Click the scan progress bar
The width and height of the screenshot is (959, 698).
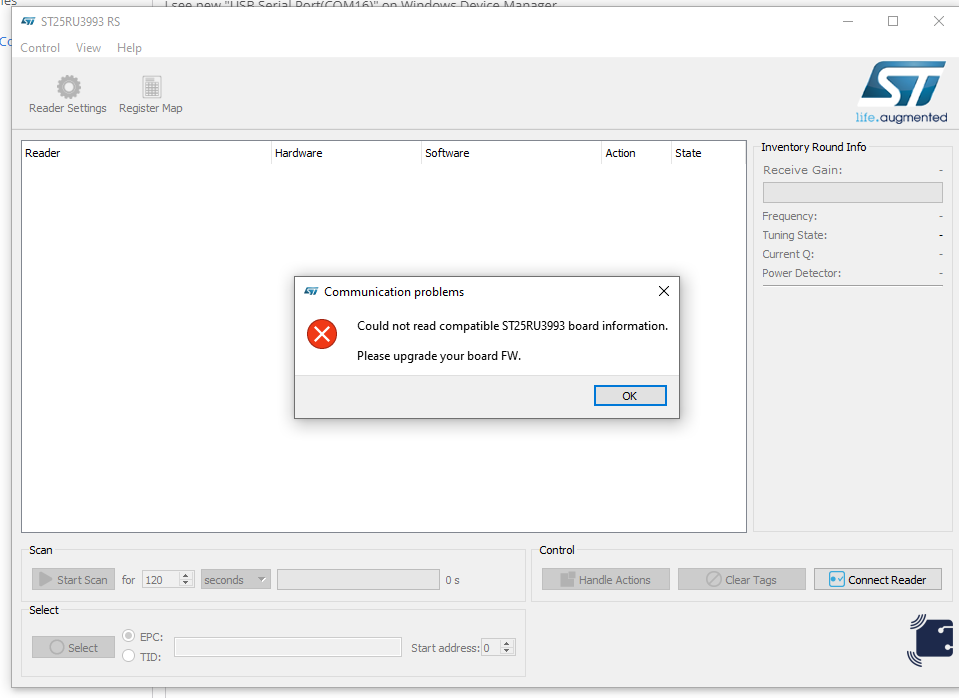(x=358, y=579)
